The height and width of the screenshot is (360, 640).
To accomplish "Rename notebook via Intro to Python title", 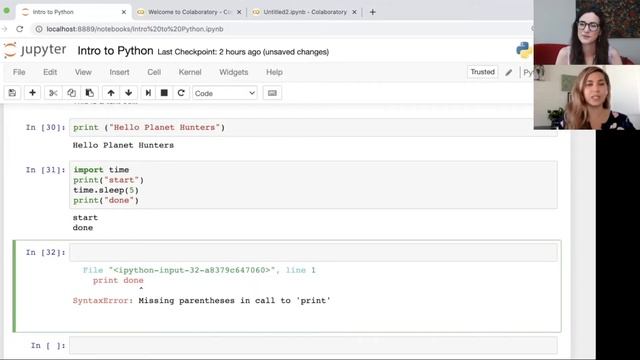I will (x=116, y=51).
